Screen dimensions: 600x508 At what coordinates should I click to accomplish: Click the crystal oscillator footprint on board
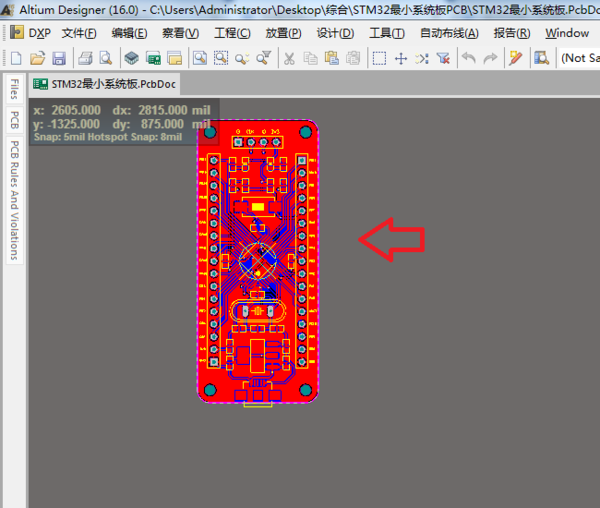(x=258, y=311)
